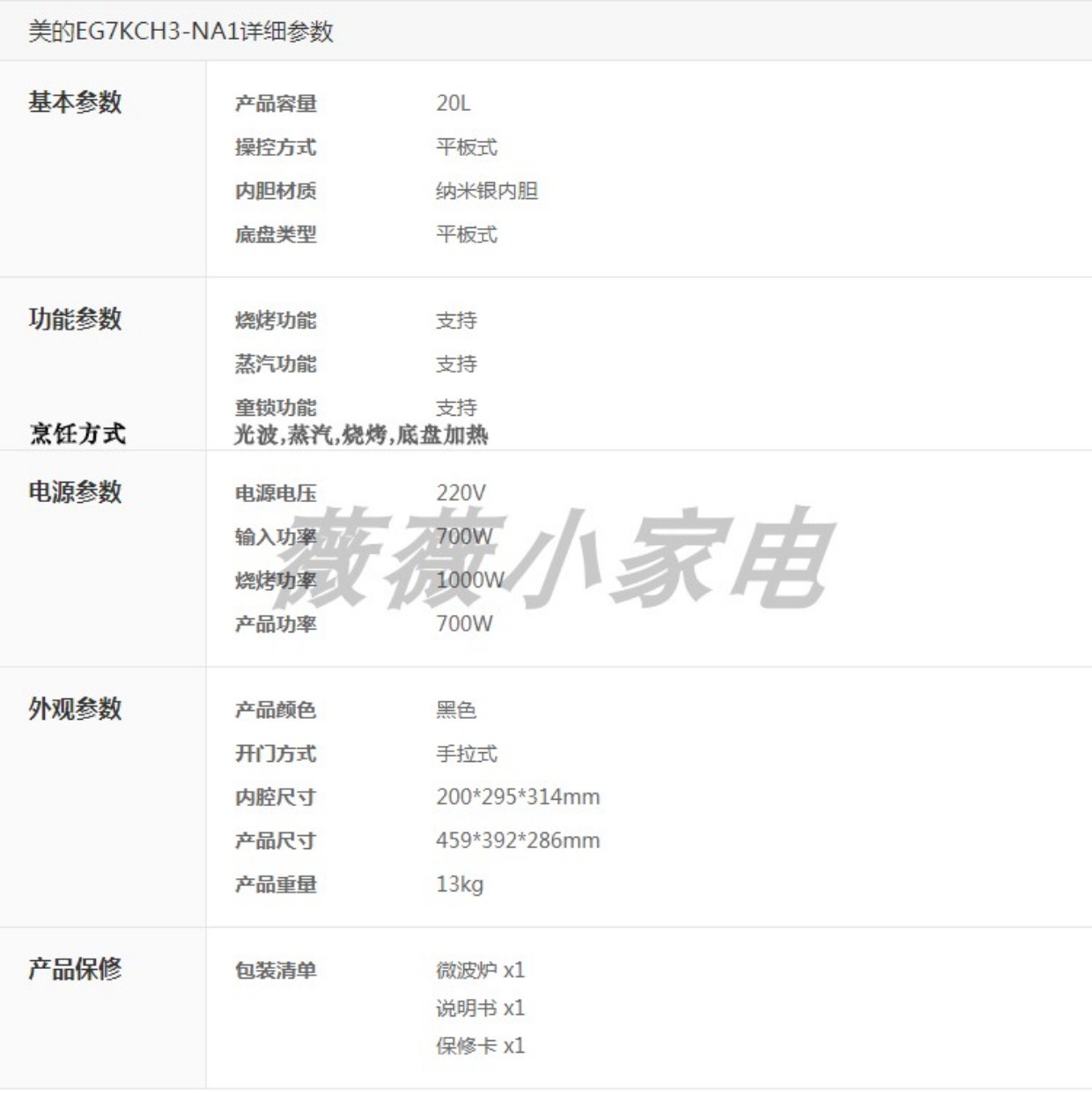
Task: Select the 220V voltage value
Action: click(x=461, y=493)
